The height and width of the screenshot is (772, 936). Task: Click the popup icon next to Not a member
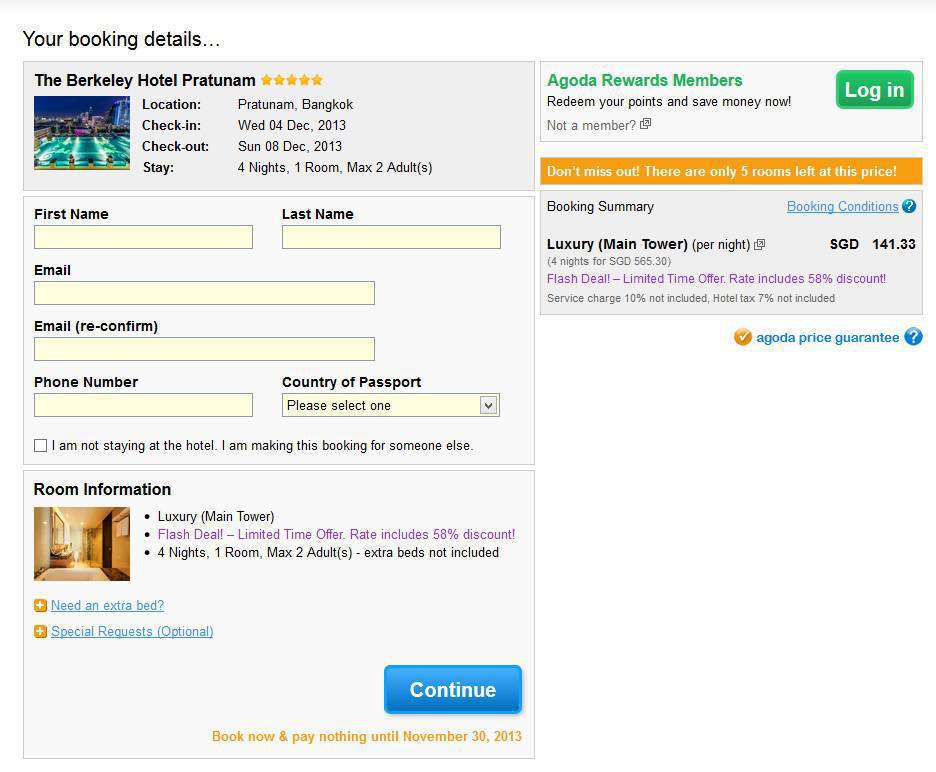pyautogui.click(x=645, y=124)
